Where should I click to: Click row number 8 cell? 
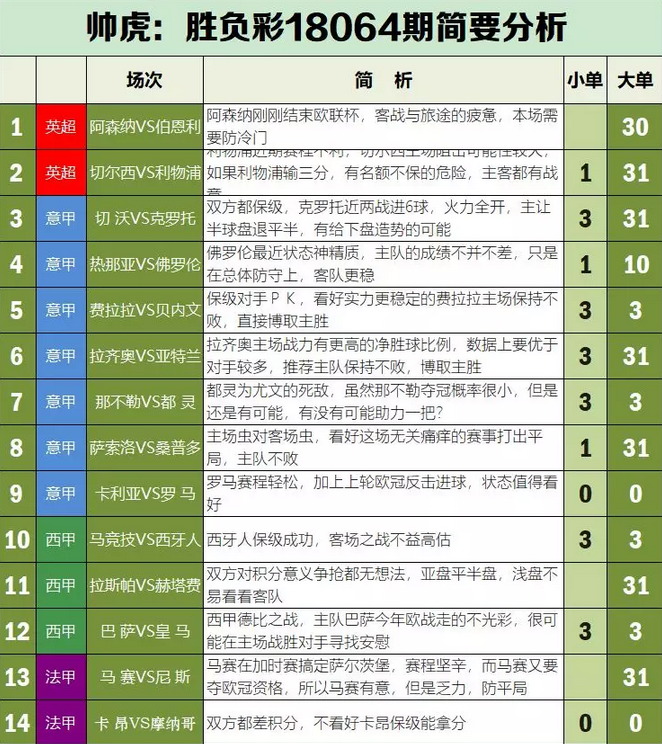click(x=18, y=448)
